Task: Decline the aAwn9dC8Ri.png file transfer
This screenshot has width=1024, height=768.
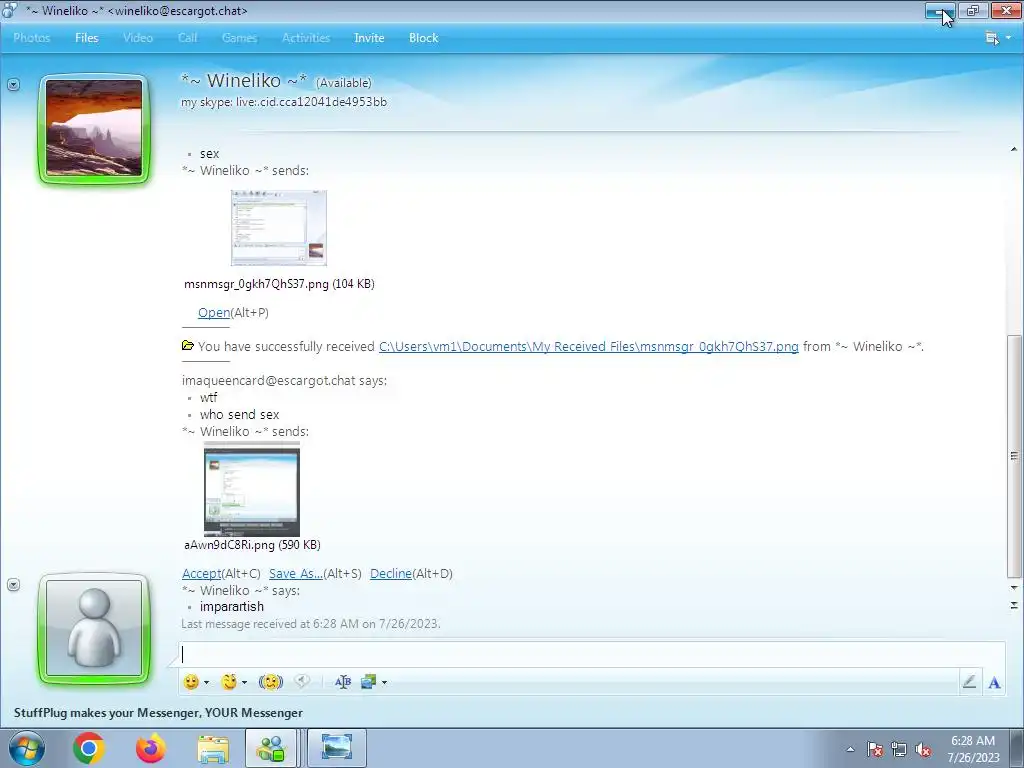Action: (x=391, y=573)
